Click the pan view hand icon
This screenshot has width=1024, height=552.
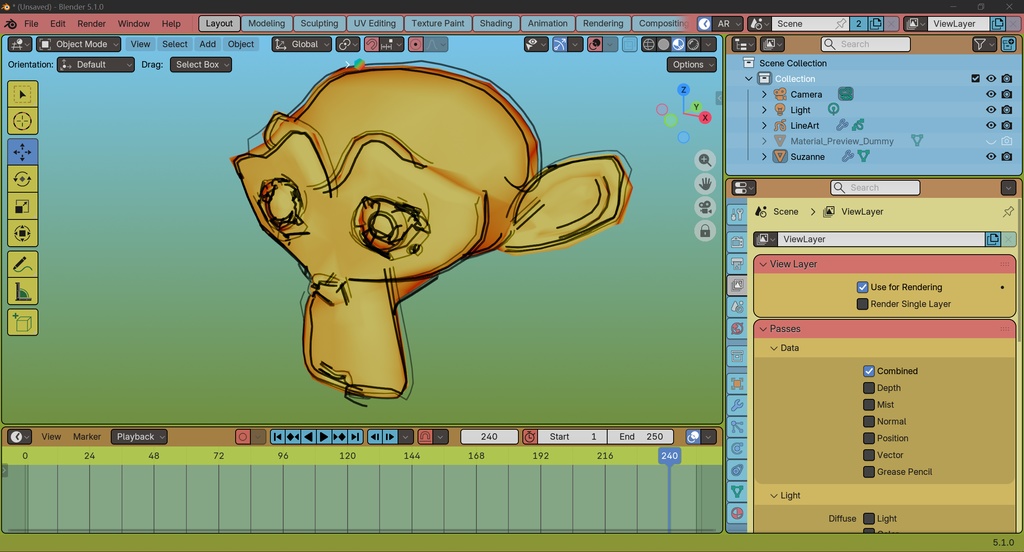705,184
